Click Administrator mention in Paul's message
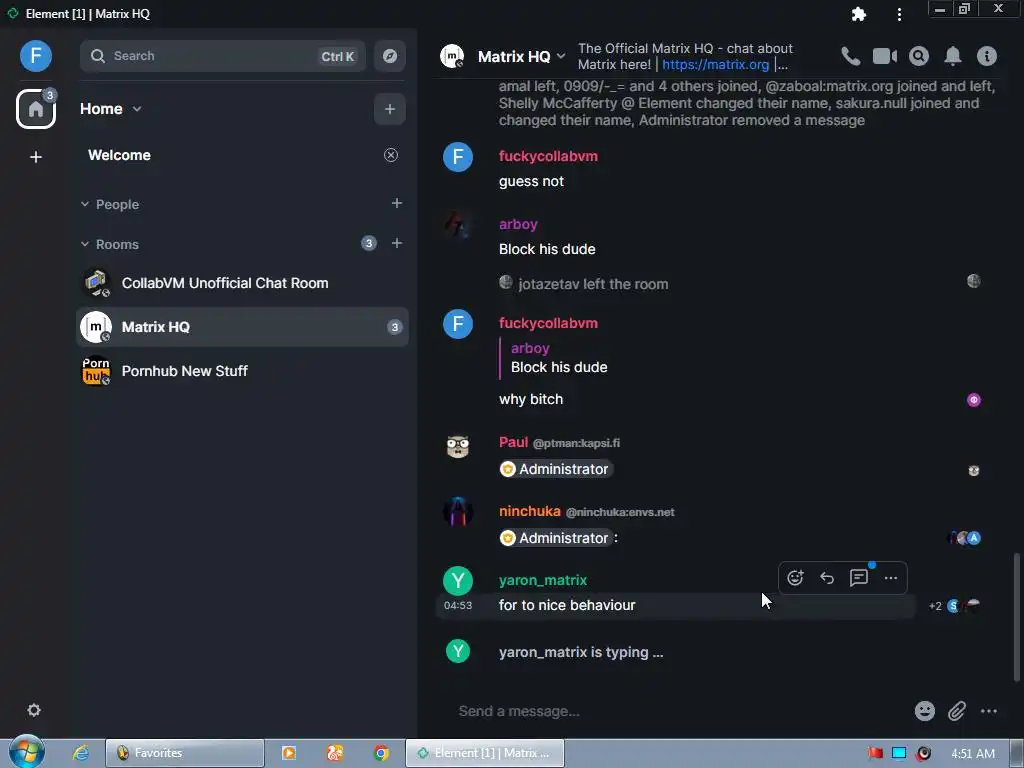 tap(556, 469)
